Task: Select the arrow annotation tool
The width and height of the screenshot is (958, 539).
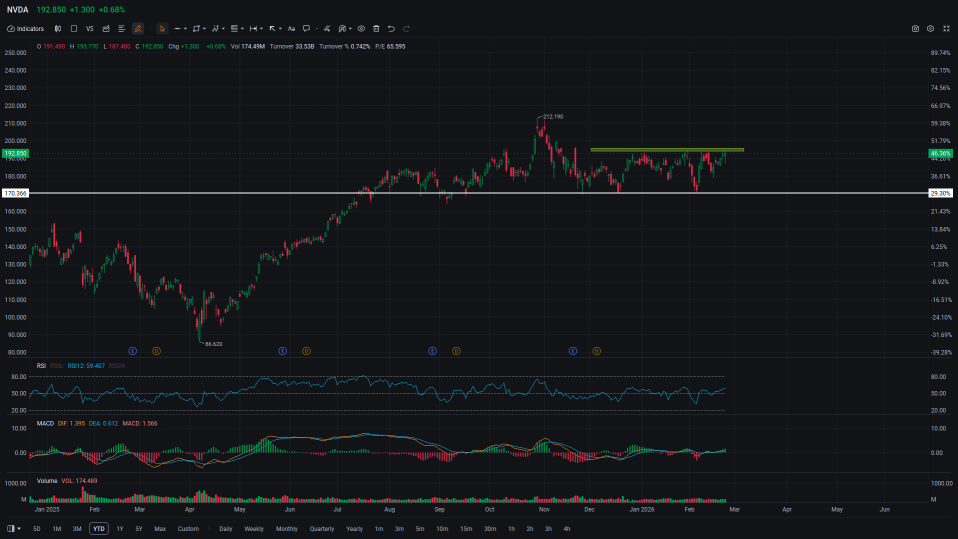Action: tap(272, 29)
